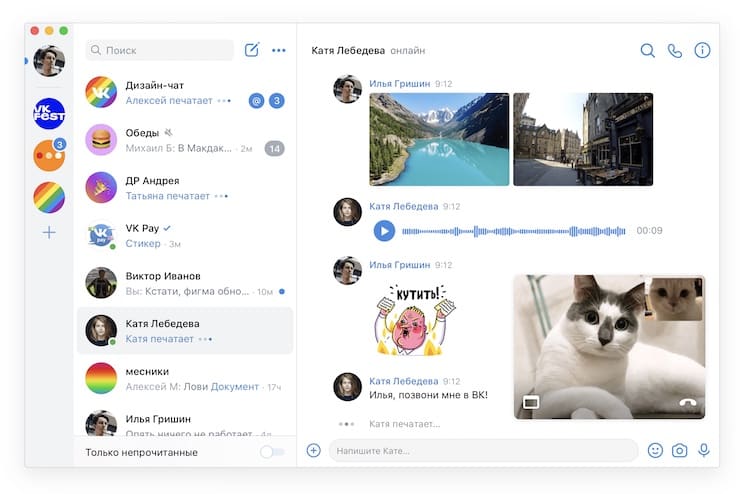Viewport: 740px width, 494px height.
Task: Open the Илья Гришин conversation in list
Action: pyautogui.click(x=185, y=422)
